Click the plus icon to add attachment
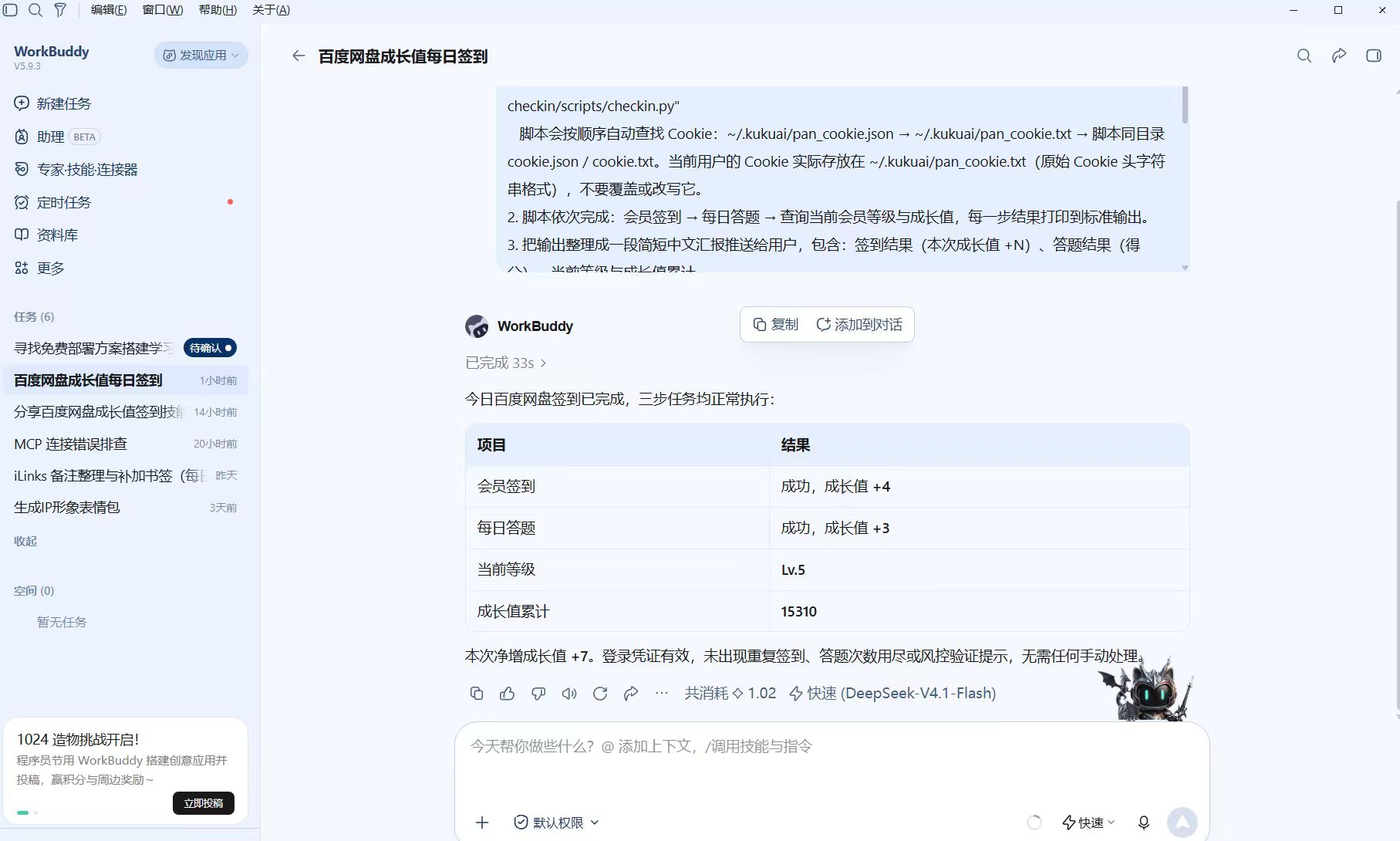Screen dimensions: 1400x841 (x=482, y=822)
